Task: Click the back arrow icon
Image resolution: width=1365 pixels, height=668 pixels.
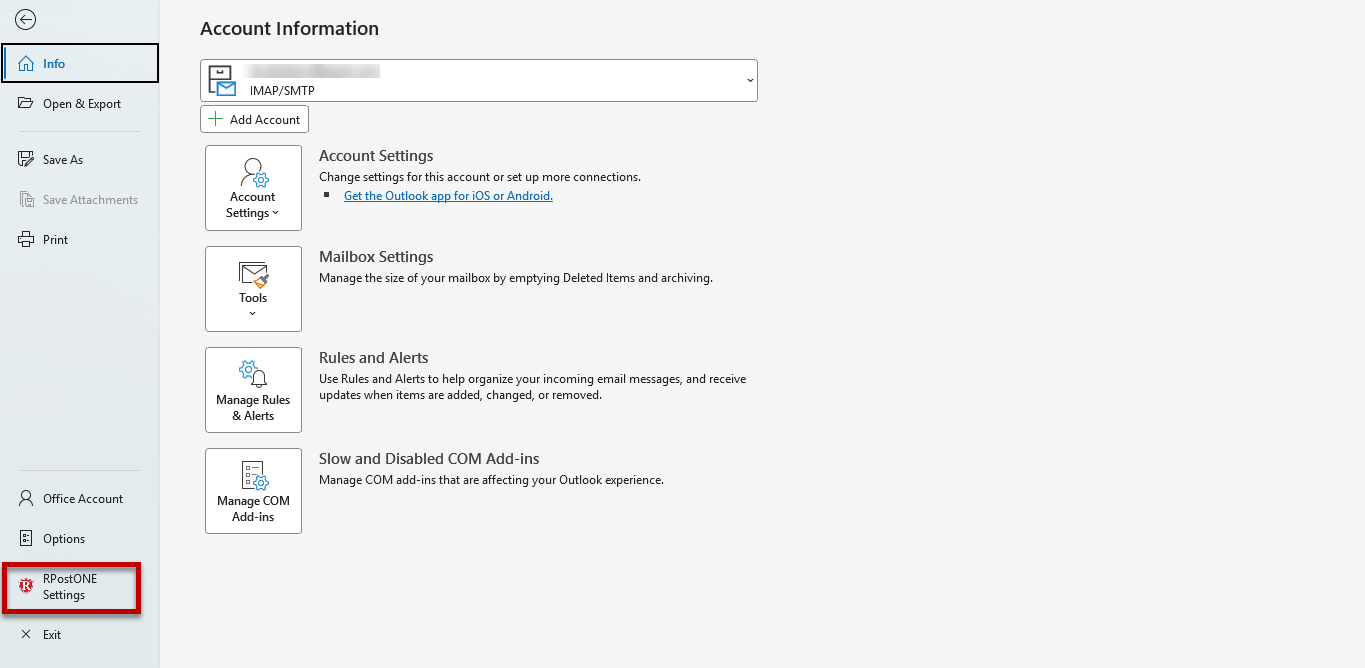Action: 26,20
